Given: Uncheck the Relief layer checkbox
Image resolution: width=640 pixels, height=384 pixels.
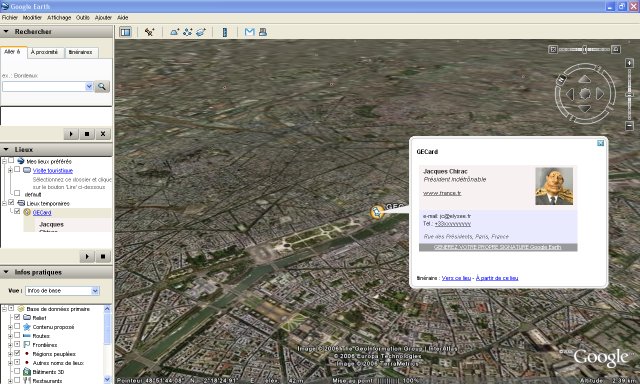Looking at the screenshot, I should [x=17, y=317].
